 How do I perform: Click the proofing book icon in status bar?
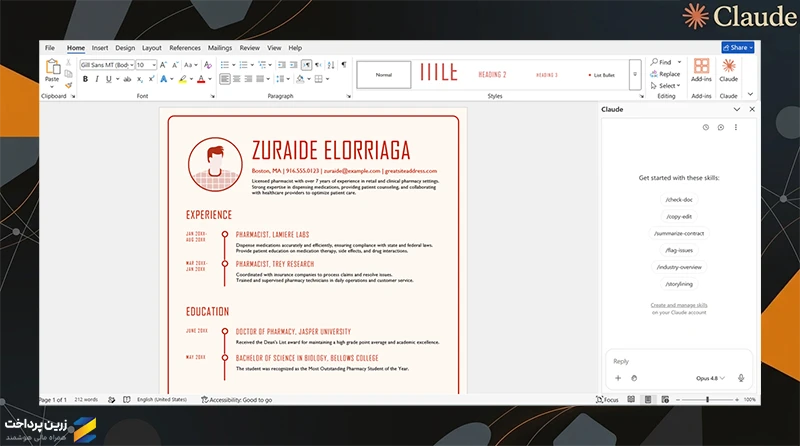[x=127, y=400]
